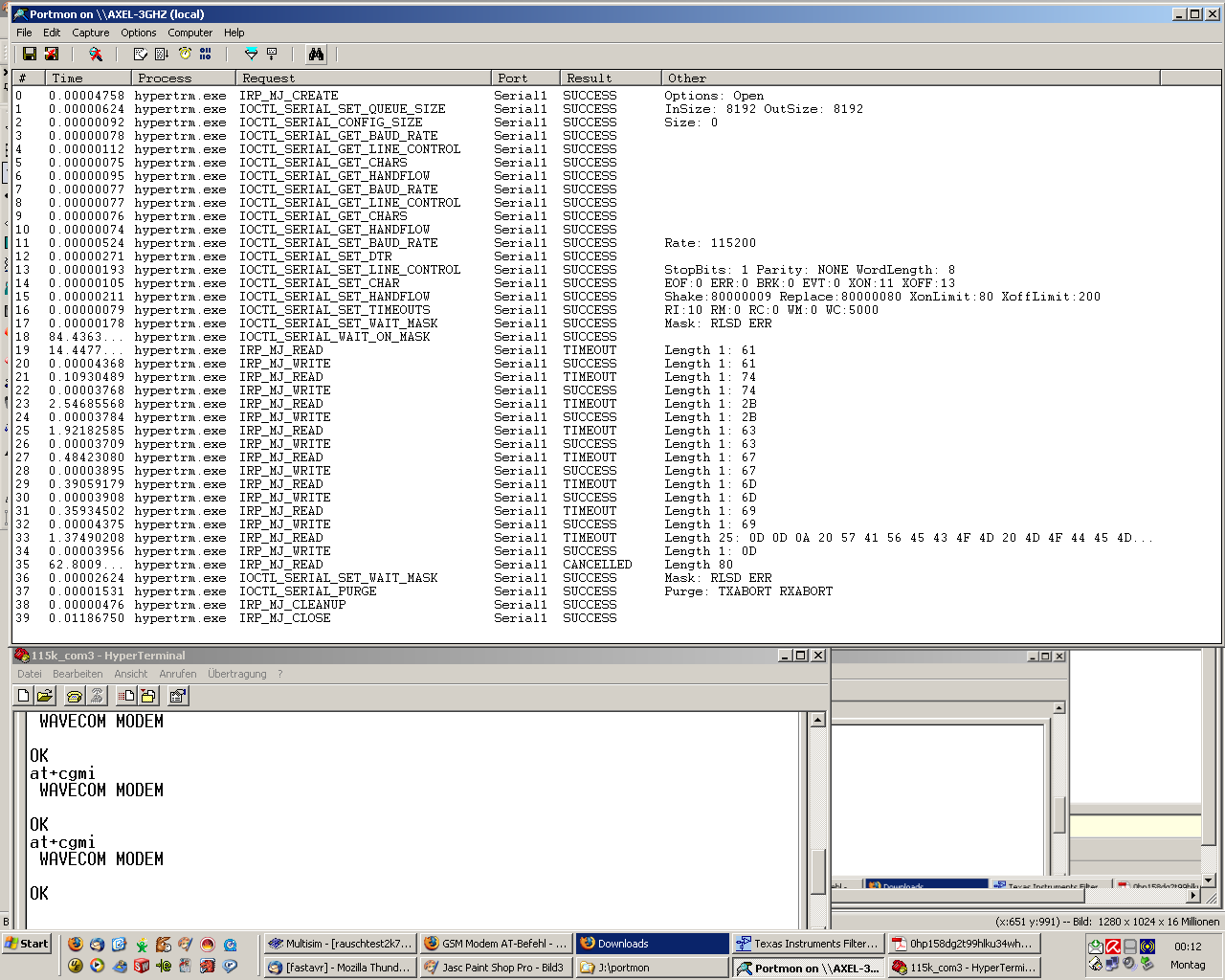1225x980 pixels.
Task: Open the Portmon Capture menu
Action: pyautogui.click(x=91, y=33)
